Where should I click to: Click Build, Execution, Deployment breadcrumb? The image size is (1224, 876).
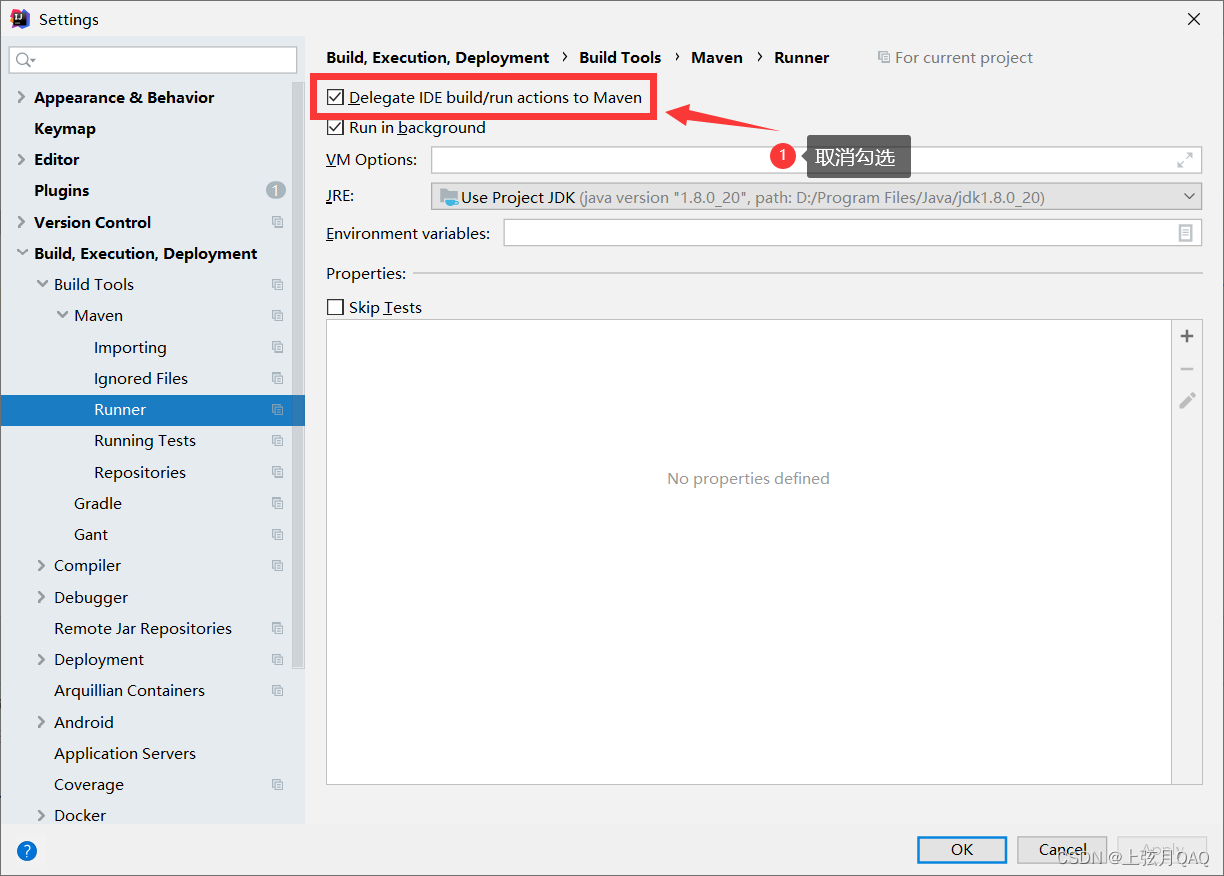(x=438, y=57)
